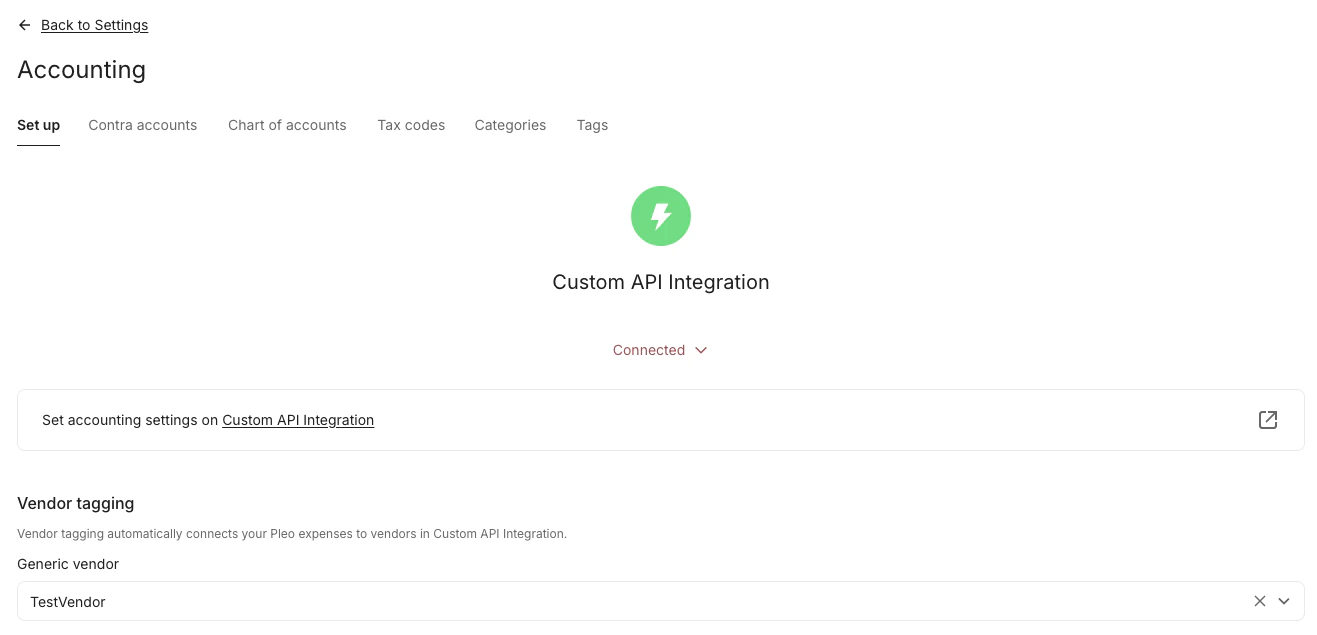Expand the Connected status dropdown
This screenshot has width=1317, height=635.
pos(660,350)
